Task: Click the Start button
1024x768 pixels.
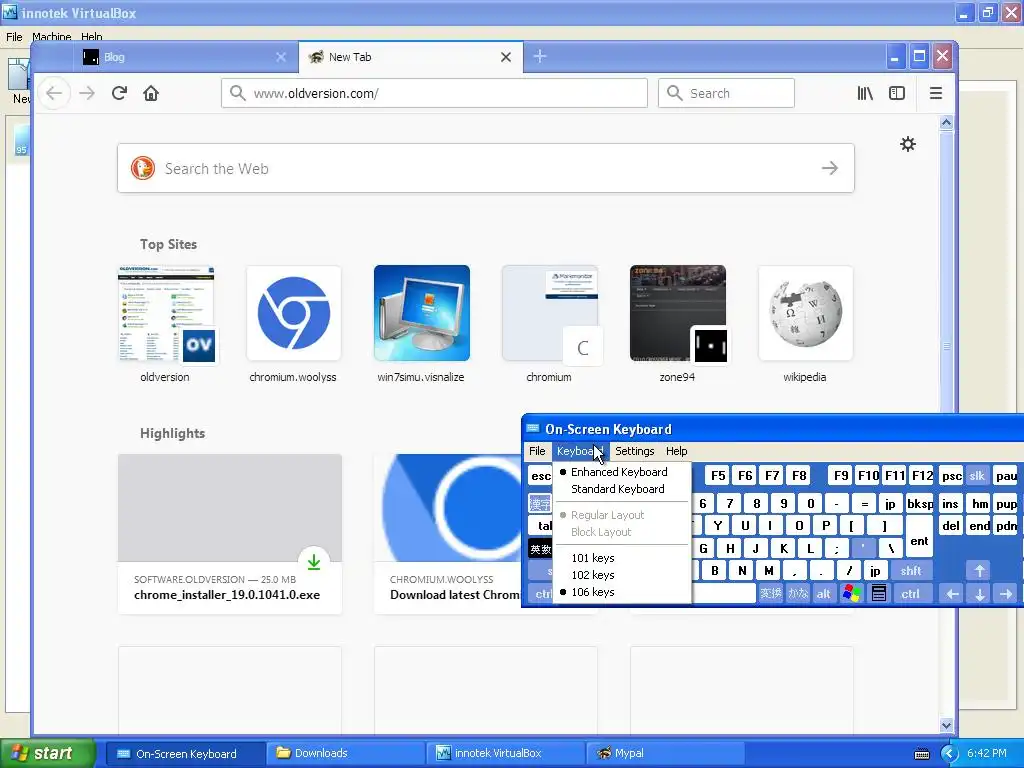Action: (48, 754)
